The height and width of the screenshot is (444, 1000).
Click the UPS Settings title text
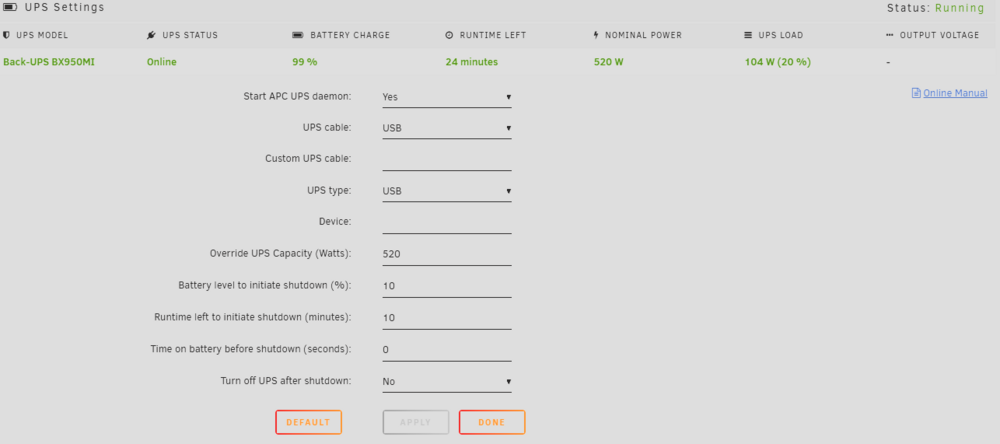coord(64,8)
